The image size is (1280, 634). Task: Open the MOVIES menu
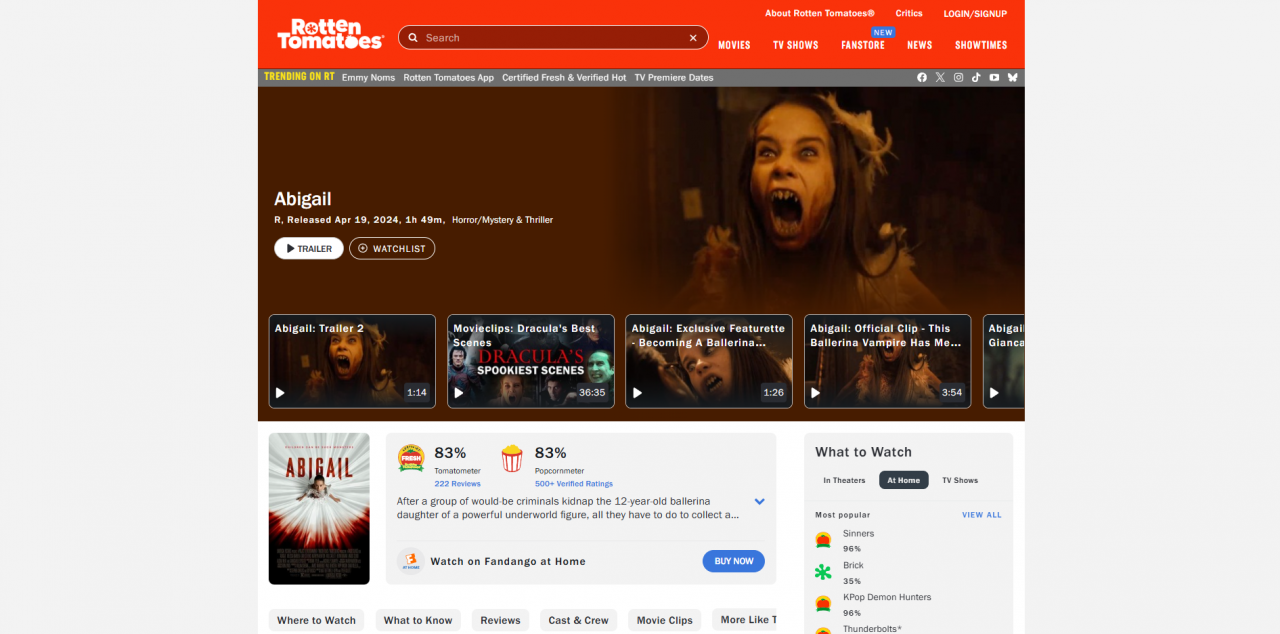[x=734, y=45]
